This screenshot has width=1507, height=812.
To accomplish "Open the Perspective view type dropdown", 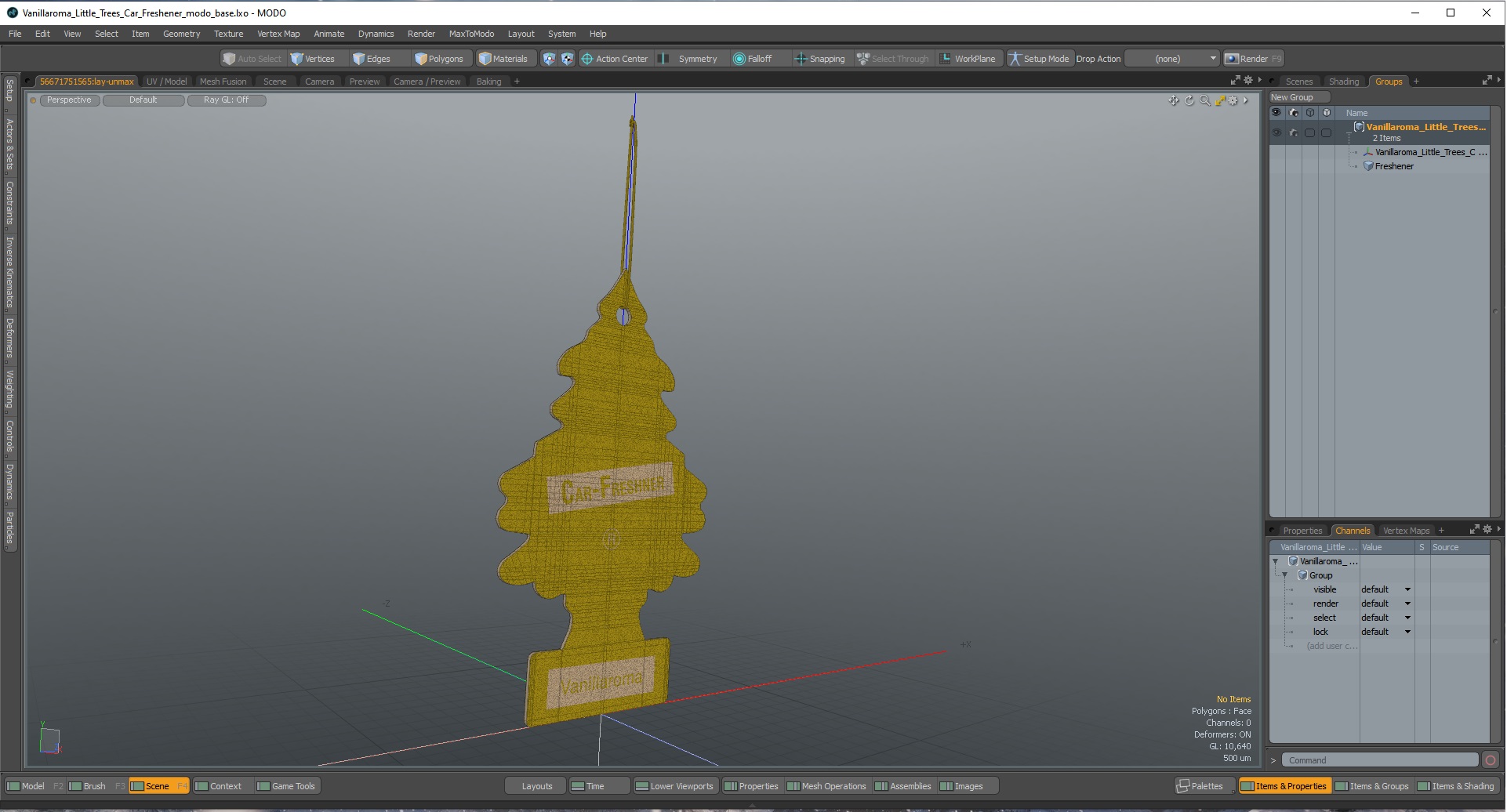I will [x=69, y=100].
